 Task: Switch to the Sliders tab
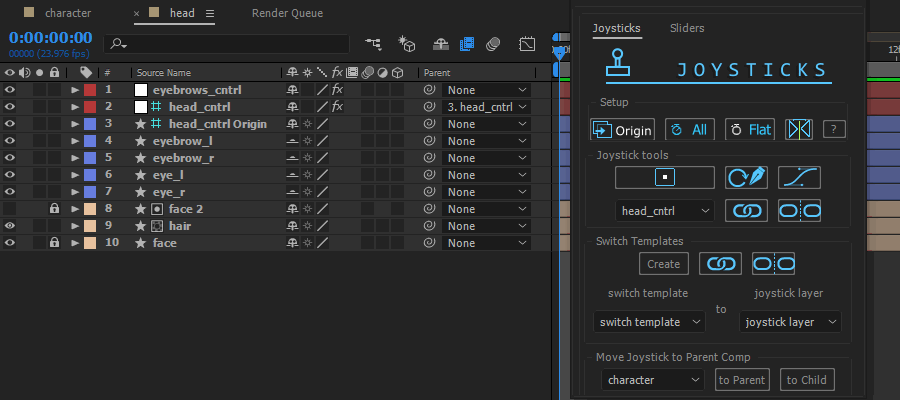(687, 28)
